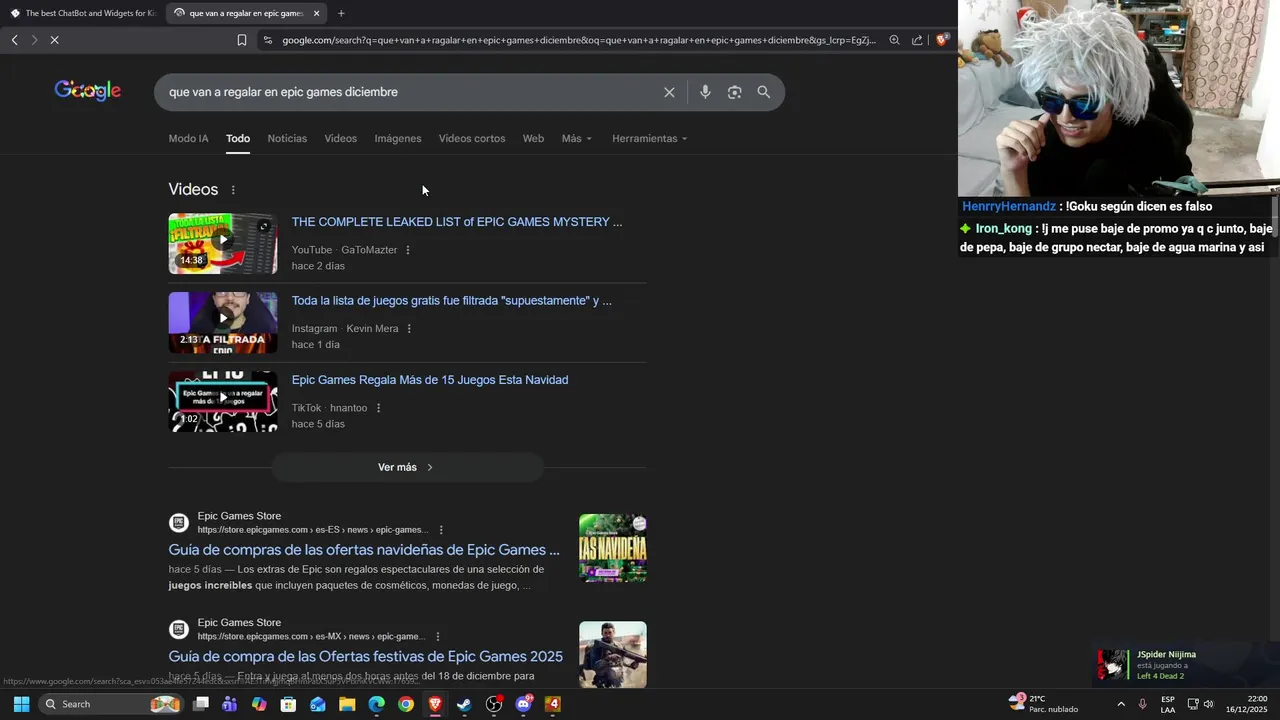This screenshot has height=720, width=1280.
Task: Select the Noticias search tab
Action: tap(287, 138)
